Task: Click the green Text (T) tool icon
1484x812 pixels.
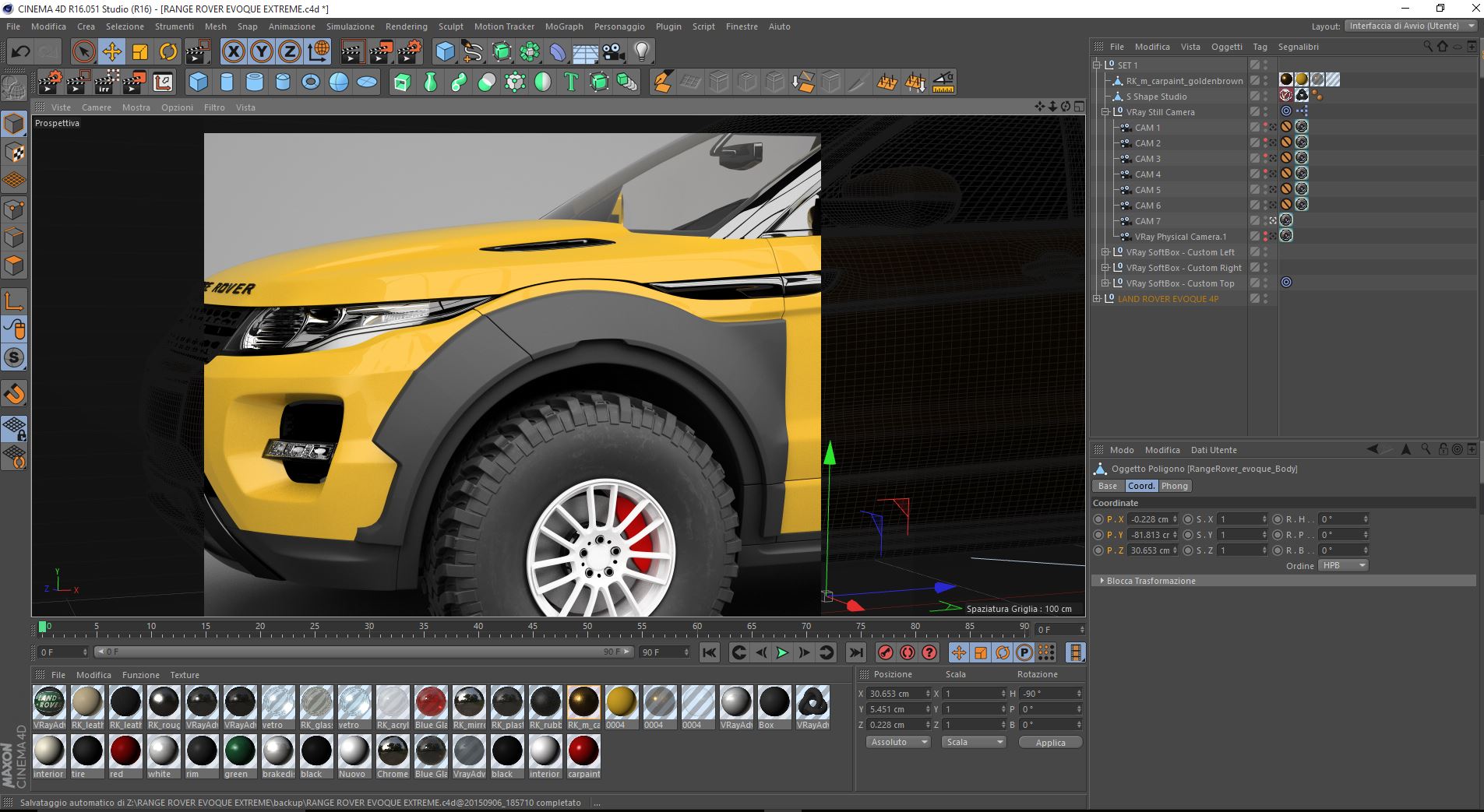Action: pyautogui.click(x=571, y=82)
